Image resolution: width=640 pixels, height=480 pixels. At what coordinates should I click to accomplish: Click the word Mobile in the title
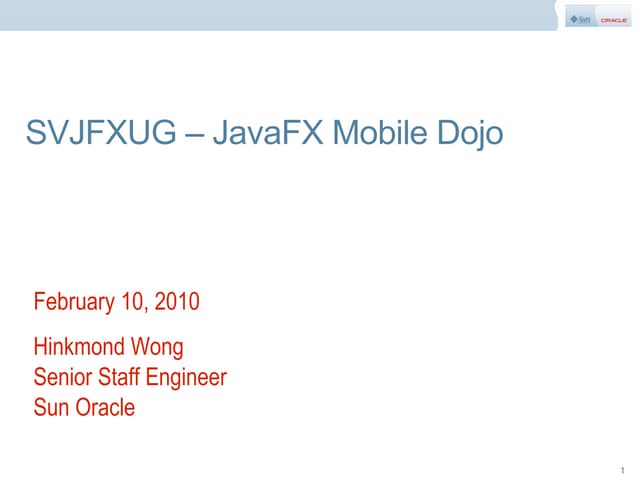tap(379, 134)
